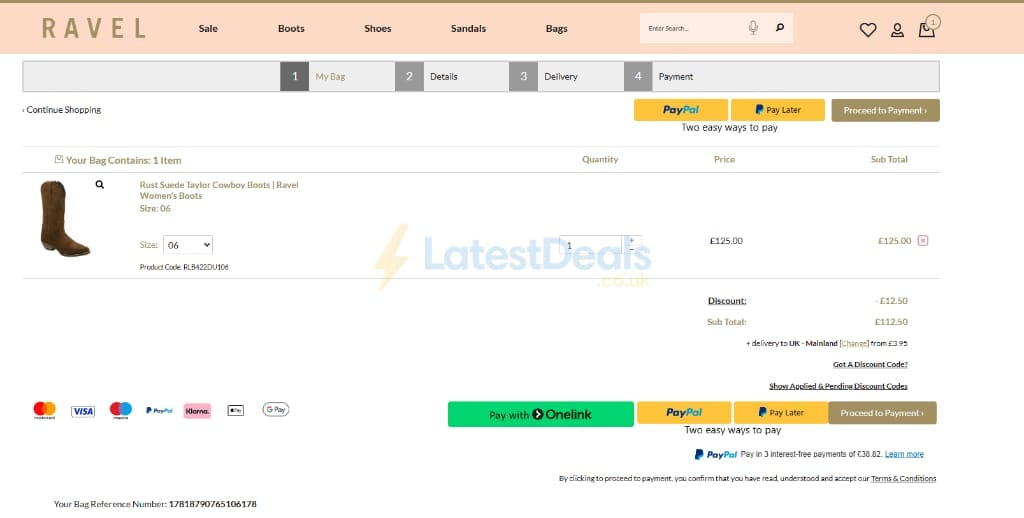This screenshot has height=518, width=1024.
Task: Click the bottom Pay Later button
Action: pyautogui.click(x=780, y=412)
